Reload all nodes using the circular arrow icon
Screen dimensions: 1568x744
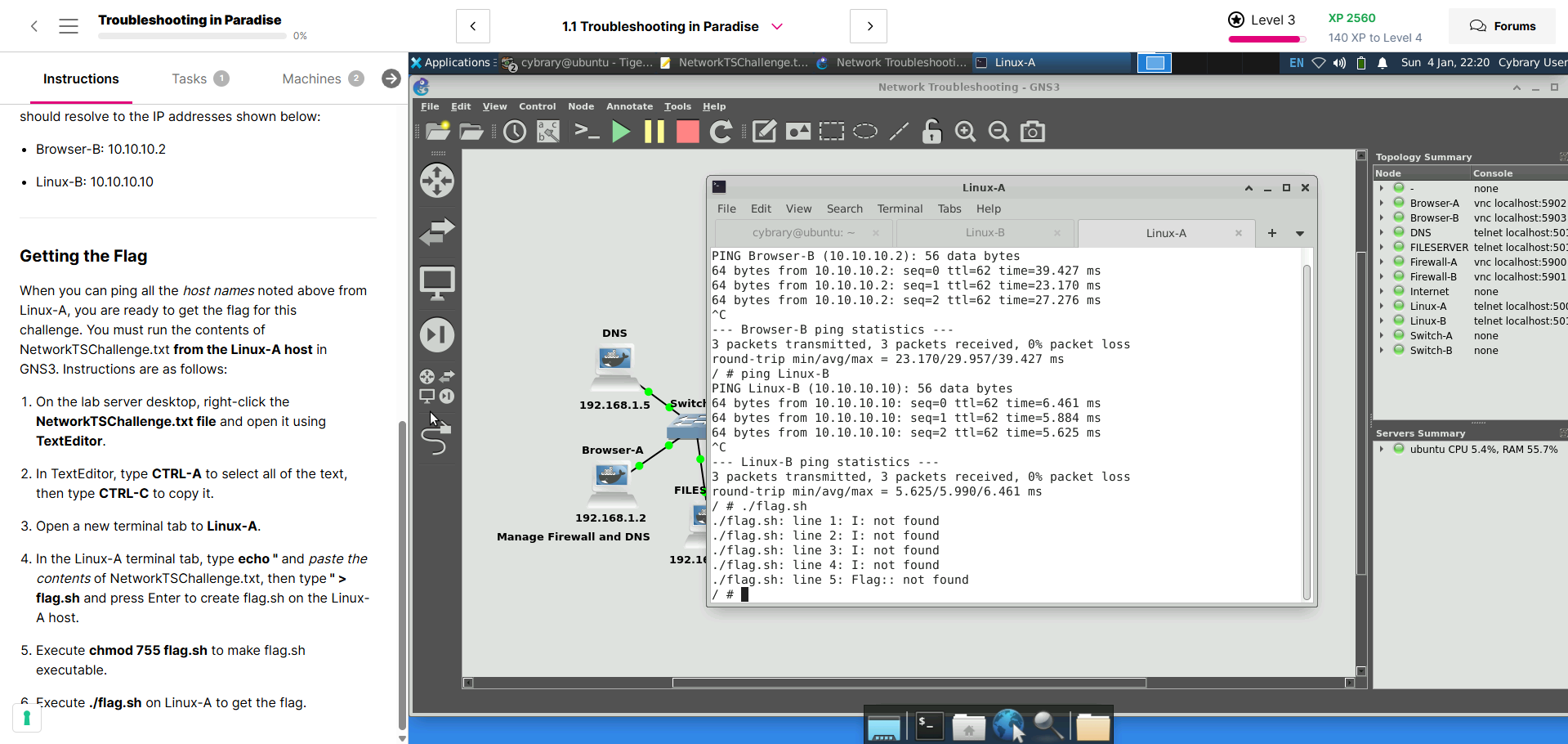[721, 132]
